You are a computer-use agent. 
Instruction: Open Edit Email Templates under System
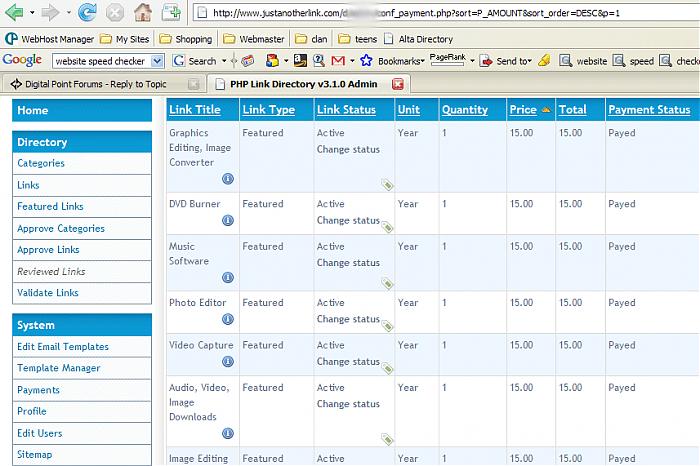tap(62, 347)
